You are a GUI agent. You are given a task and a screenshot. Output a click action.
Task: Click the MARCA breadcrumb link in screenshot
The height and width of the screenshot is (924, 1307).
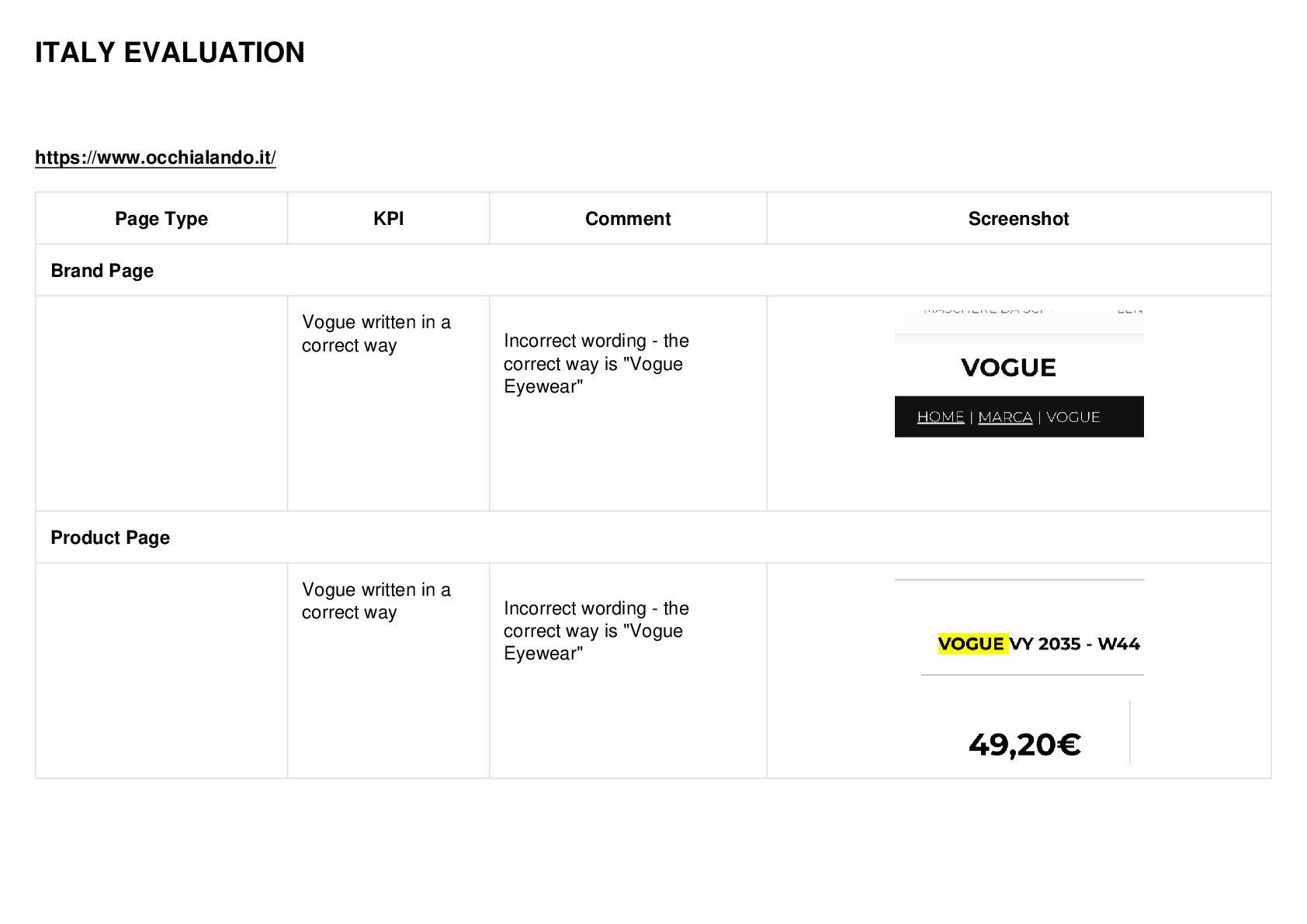pyautogui.click(x=1005, y=417)
